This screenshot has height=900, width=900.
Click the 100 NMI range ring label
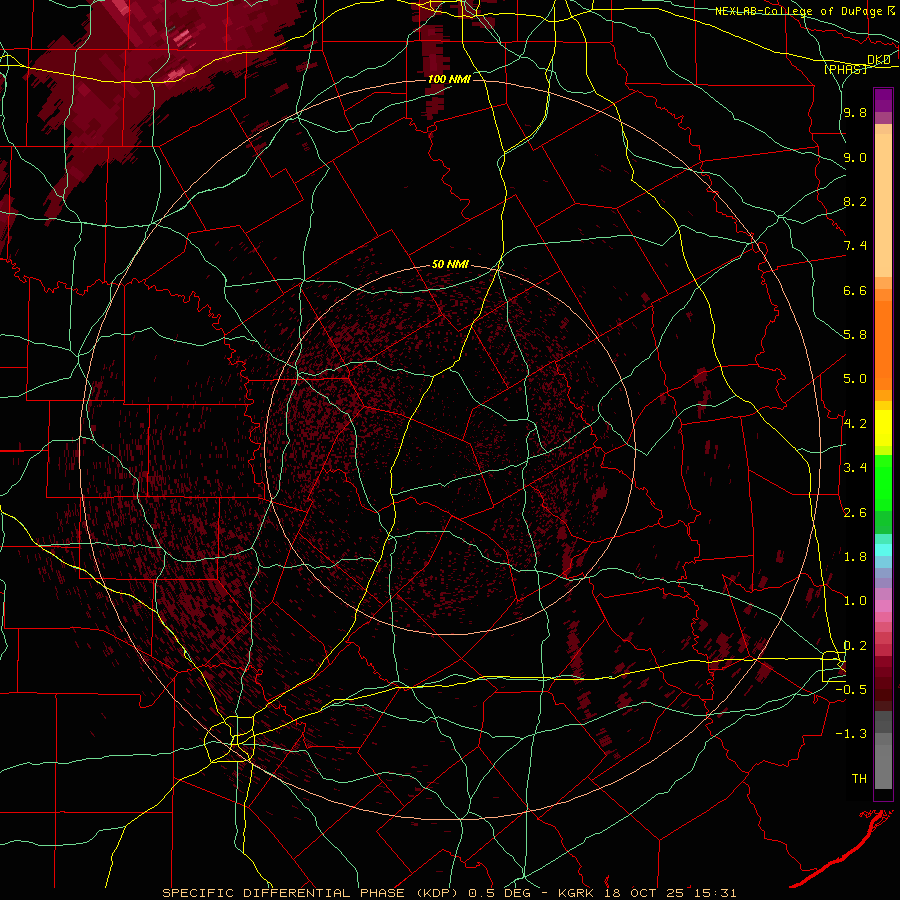[x=449, y=79]
